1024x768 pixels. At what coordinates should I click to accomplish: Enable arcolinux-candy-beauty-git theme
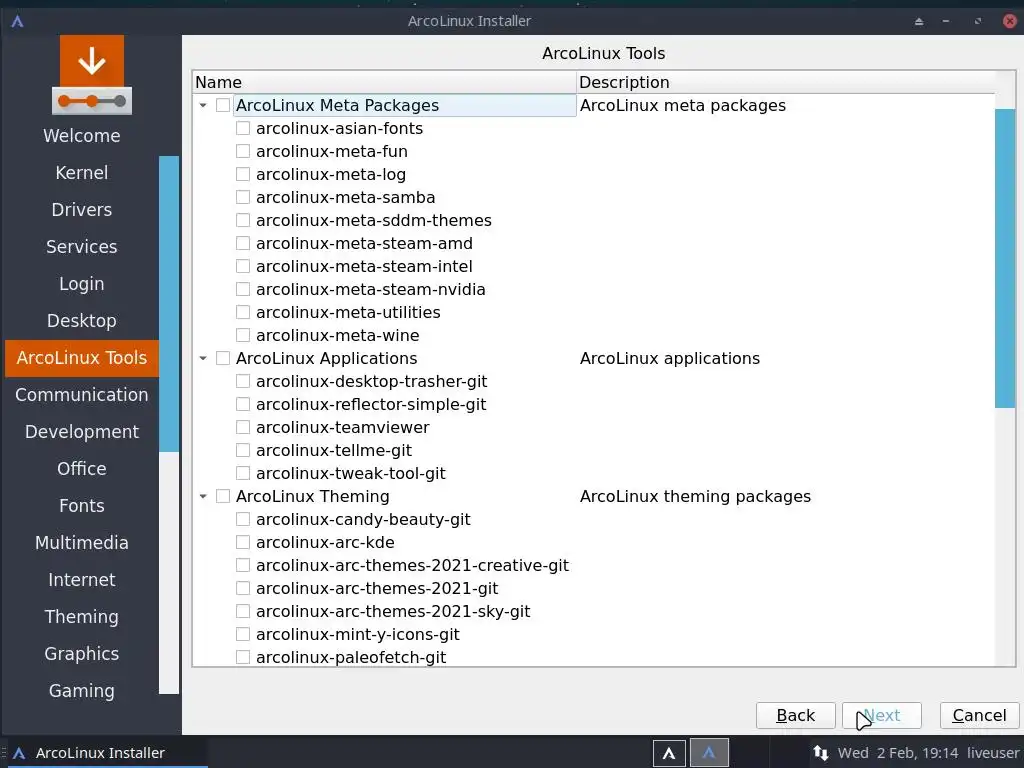243,519
